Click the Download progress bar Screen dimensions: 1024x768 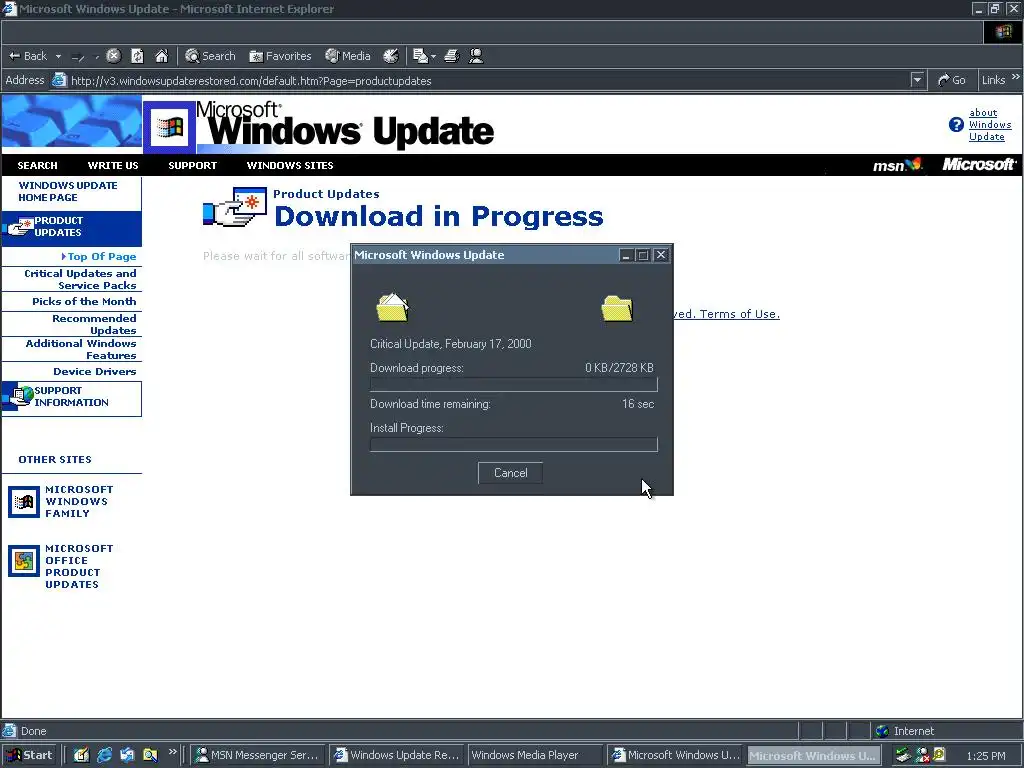tap(514, 385)
